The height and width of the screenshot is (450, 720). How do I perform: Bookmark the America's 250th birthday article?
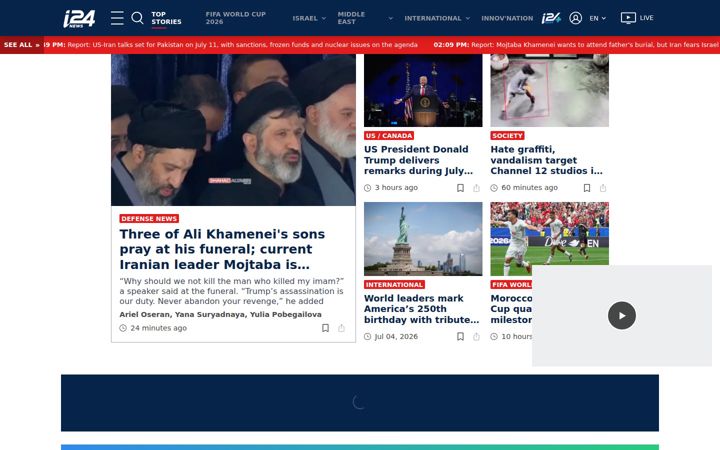pyautogui.click(x=460, y=337)
